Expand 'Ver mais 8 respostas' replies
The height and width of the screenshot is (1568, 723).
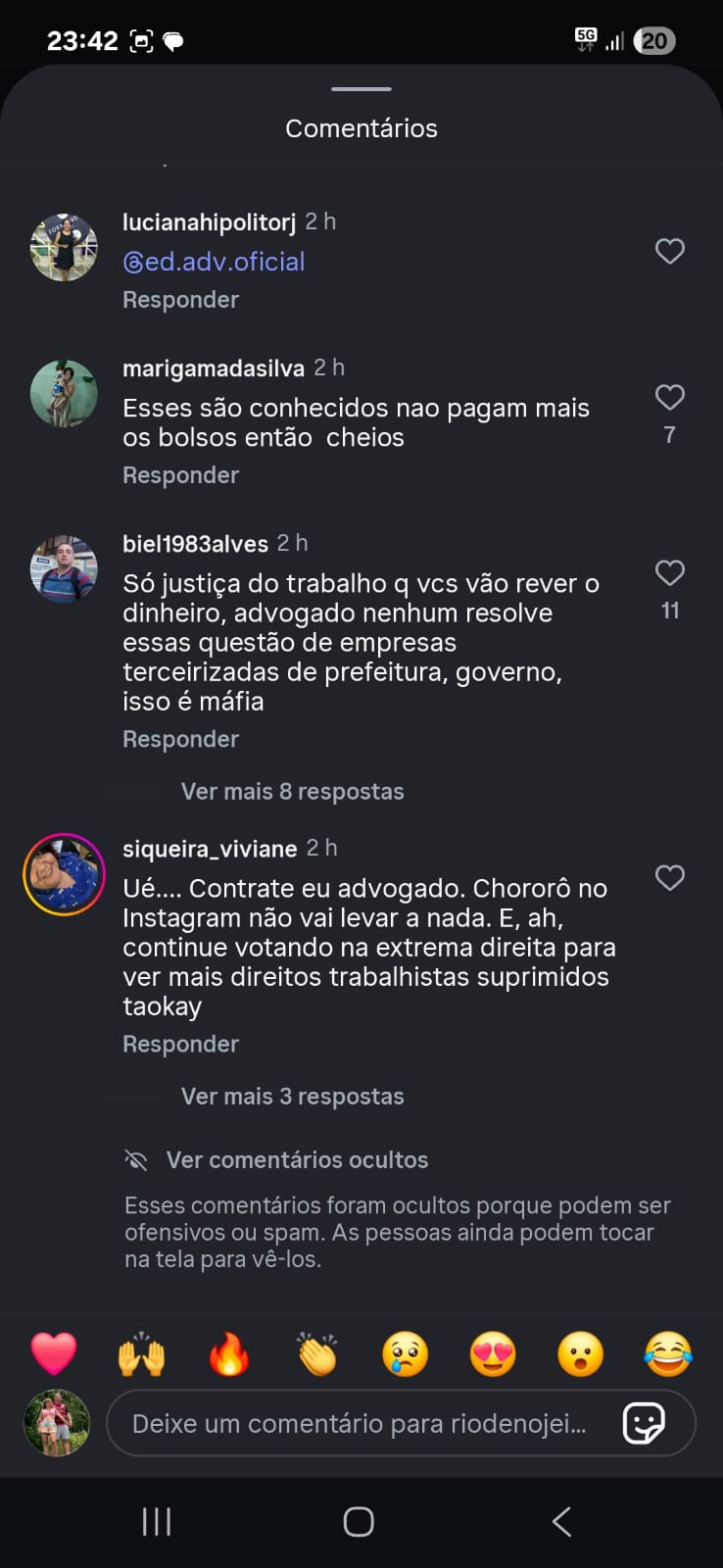click(x=292, y=792)
